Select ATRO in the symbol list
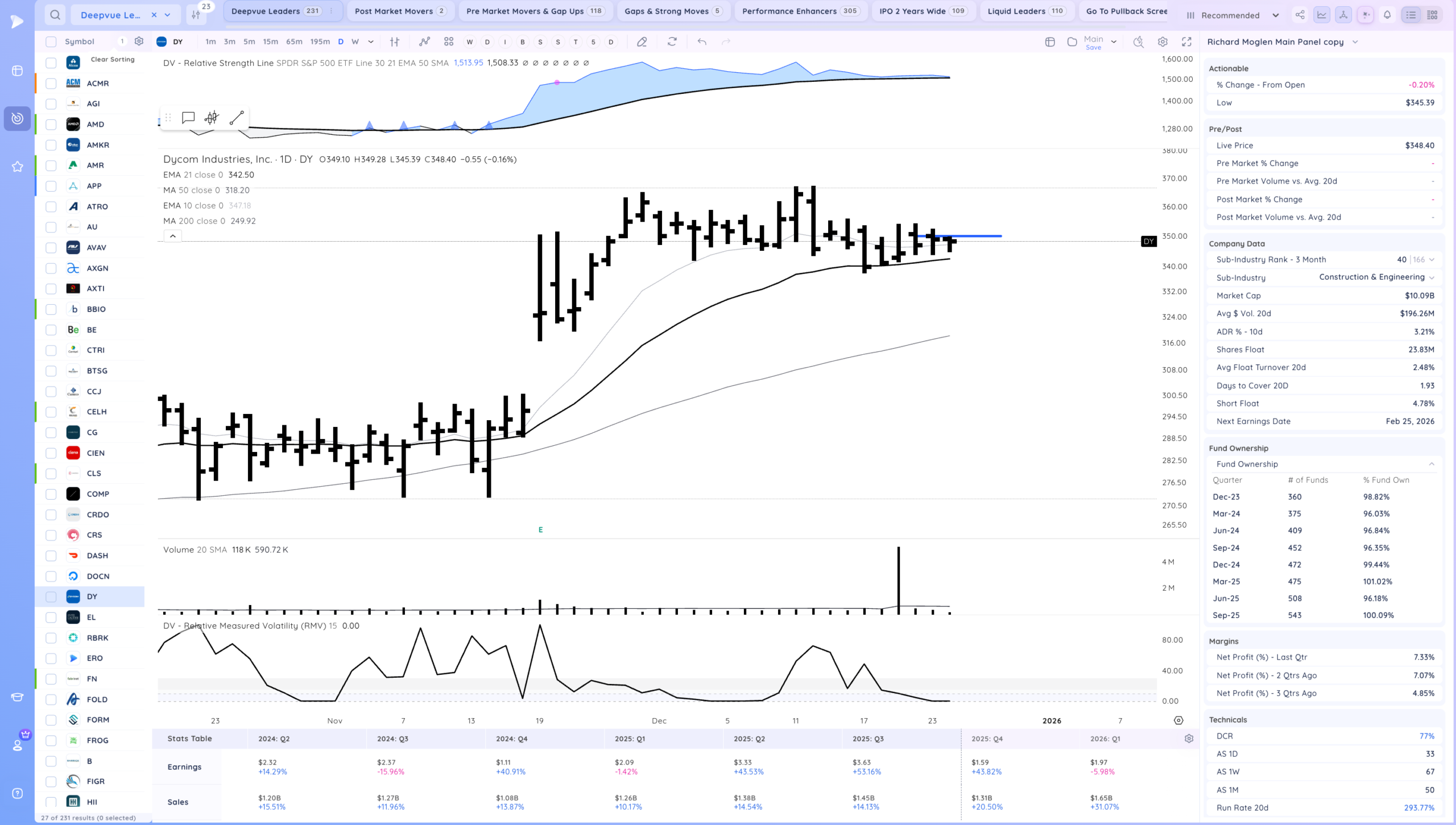The height and width of the screenshot is (825, 1456). click(97, 206)
